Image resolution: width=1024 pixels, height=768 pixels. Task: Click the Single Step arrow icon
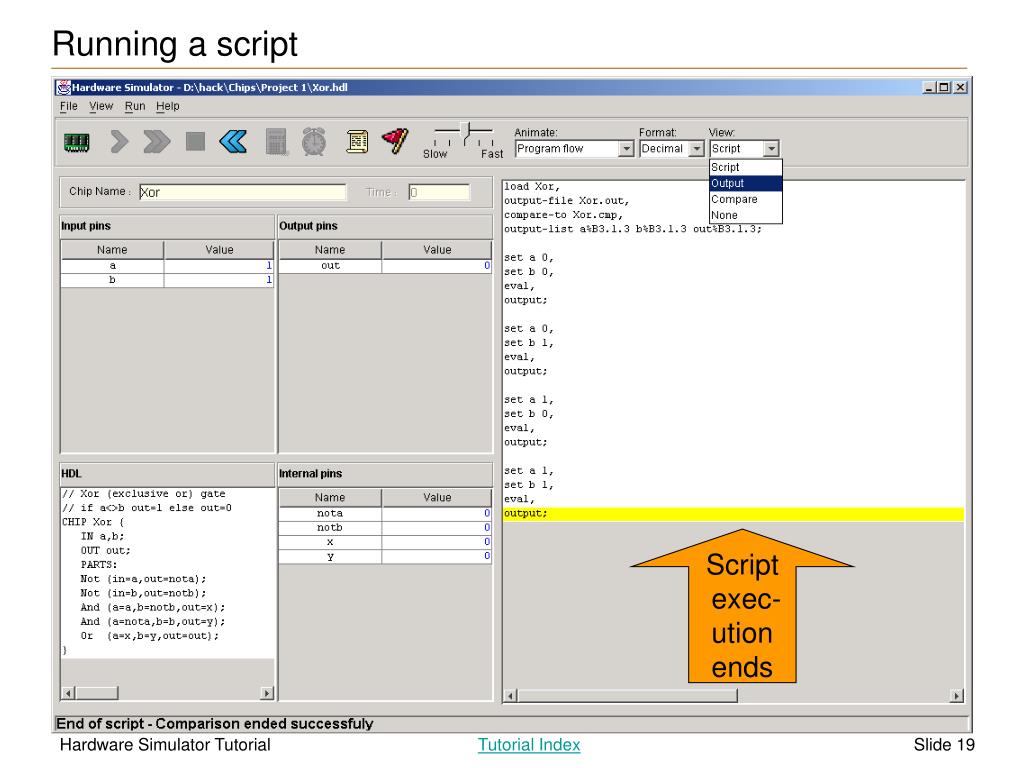(x=119, y=141)
